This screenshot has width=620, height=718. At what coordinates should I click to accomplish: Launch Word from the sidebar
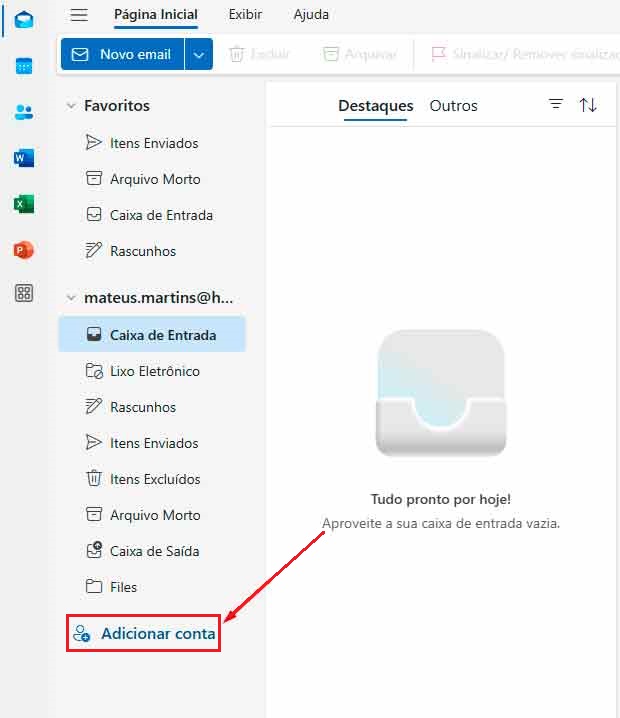click(24, 158)
